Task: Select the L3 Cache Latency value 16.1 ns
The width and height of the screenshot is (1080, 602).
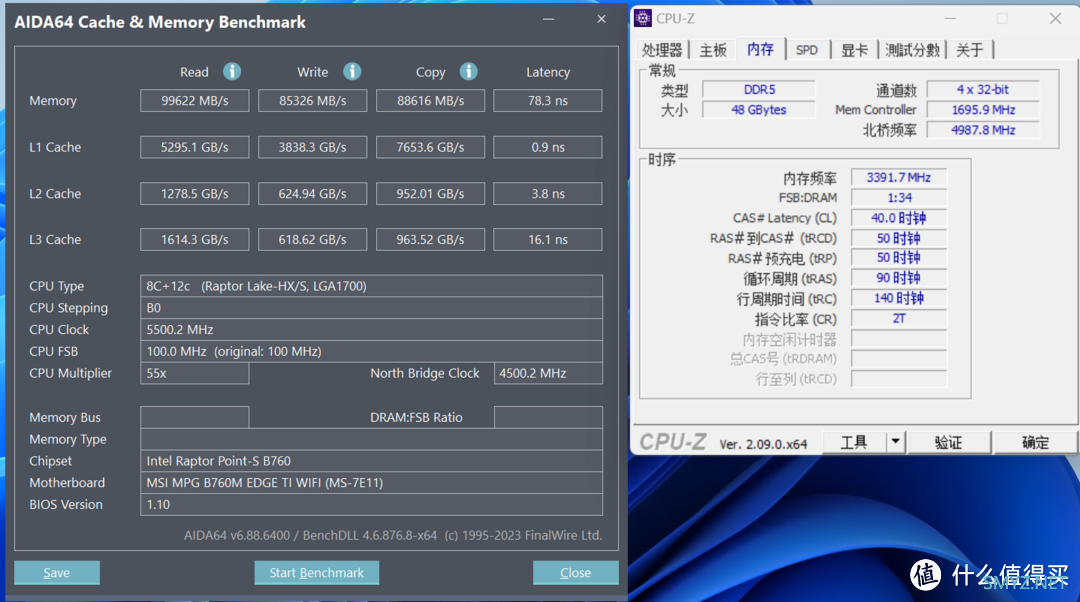Action: (548, 240)
